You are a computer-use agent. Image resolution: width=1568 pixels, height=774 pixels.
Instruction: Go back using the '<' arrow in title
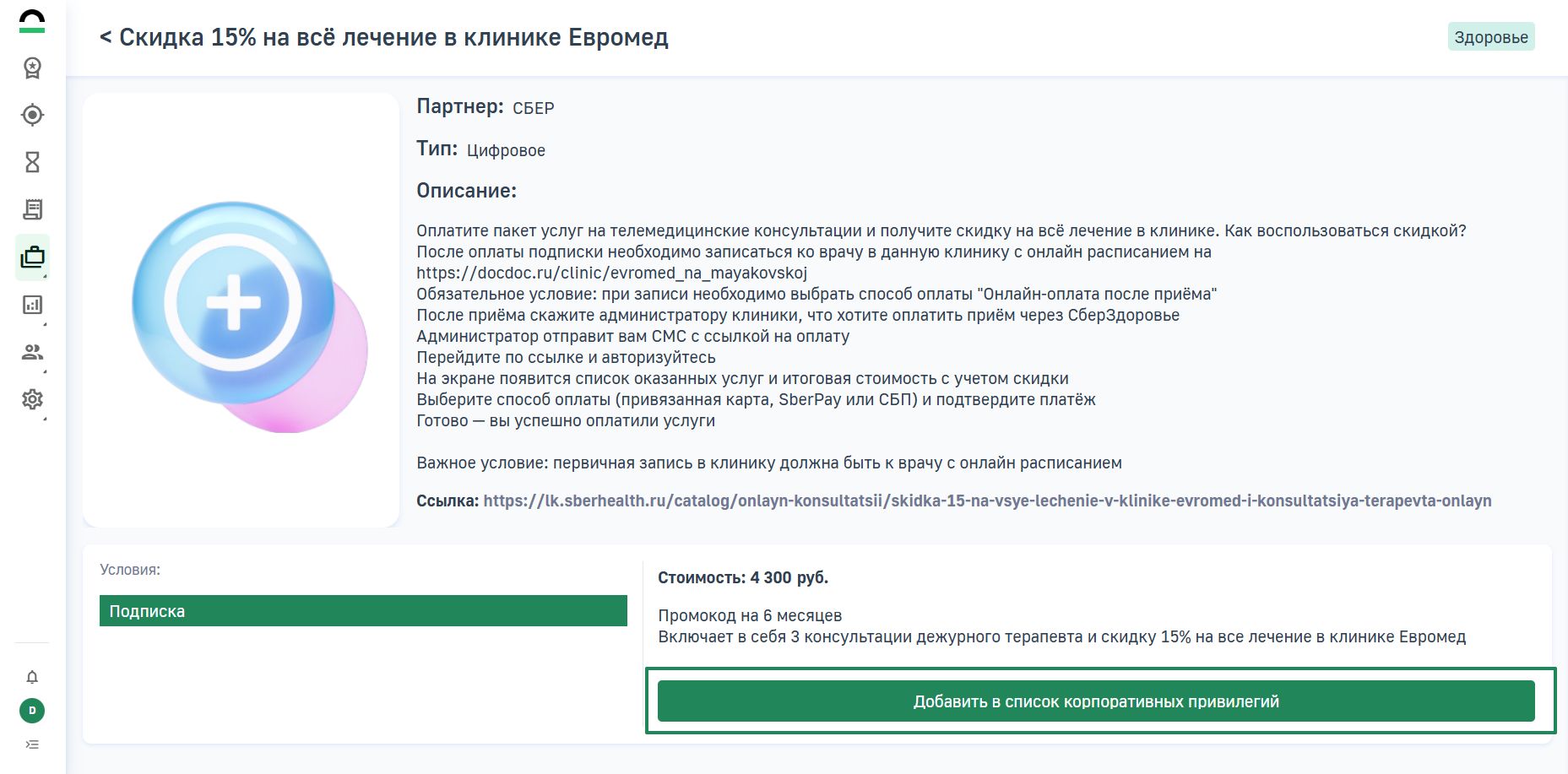coord(106,38)
